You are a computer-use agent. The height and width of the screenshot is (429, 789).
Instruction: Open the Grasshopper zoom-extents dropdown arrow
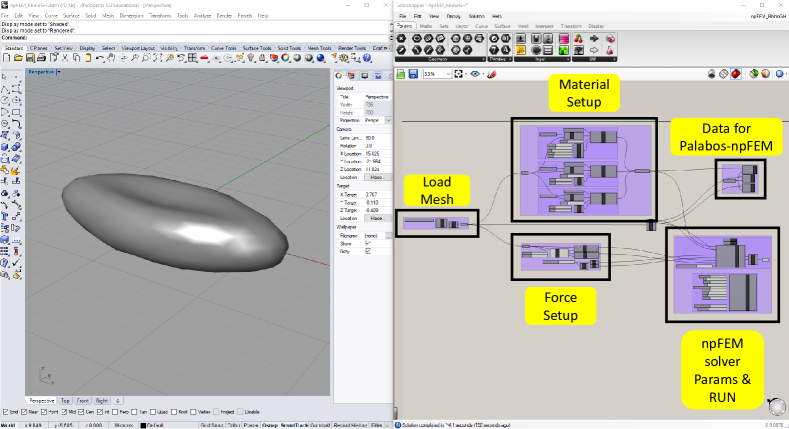pyautogui.click(x=466, y=74)
